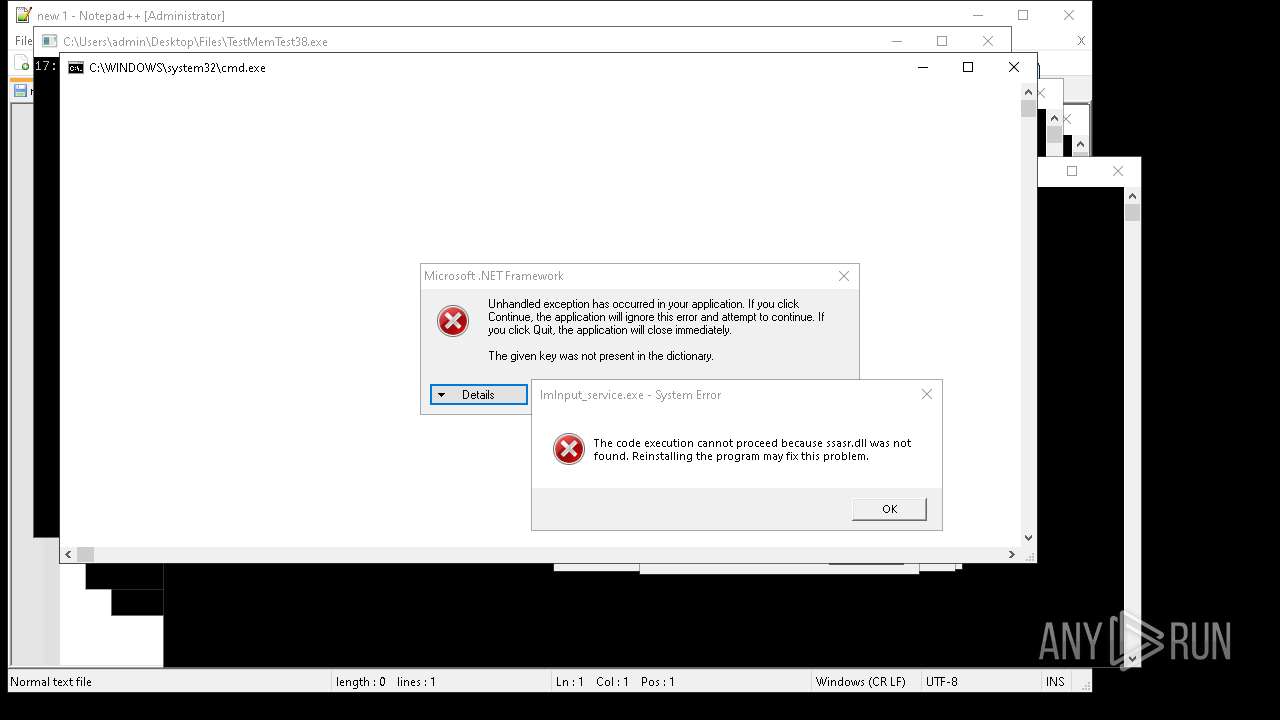1280x720 pixels.
Task: Click 'length : 0' in the status bar
Action: click(361, 682)
